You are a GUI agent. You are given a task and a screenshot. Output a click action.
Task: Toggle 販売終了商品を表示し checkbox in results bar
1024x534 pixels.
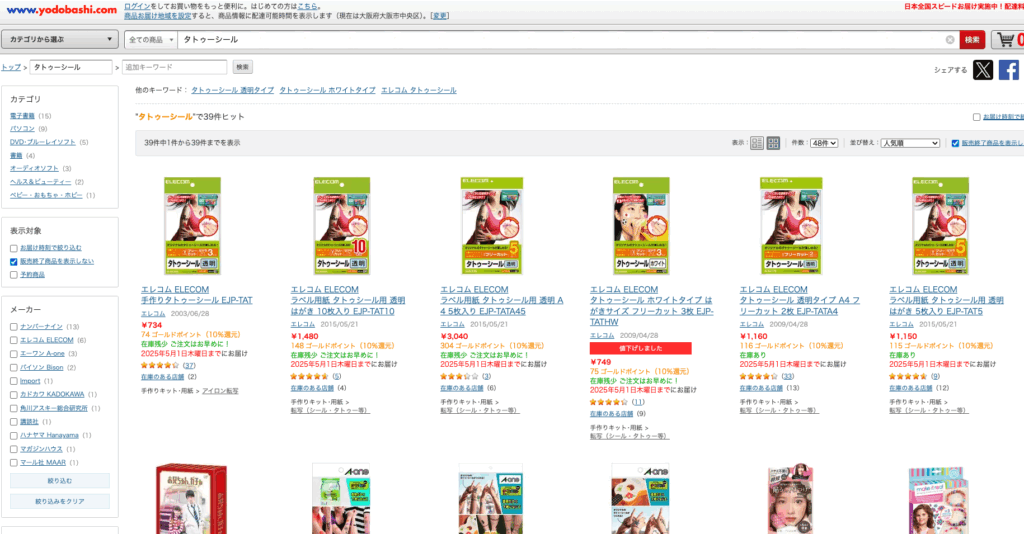click(955, 143)
